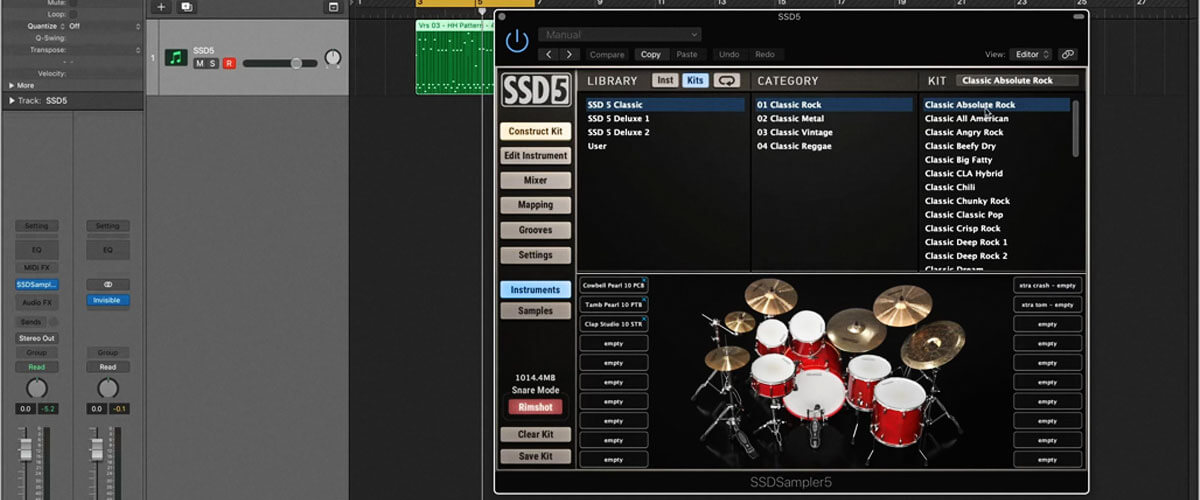This screenshot has height=500, width=1200.
Task: Click the kit list scrollbar
Action: [1076, 127]
